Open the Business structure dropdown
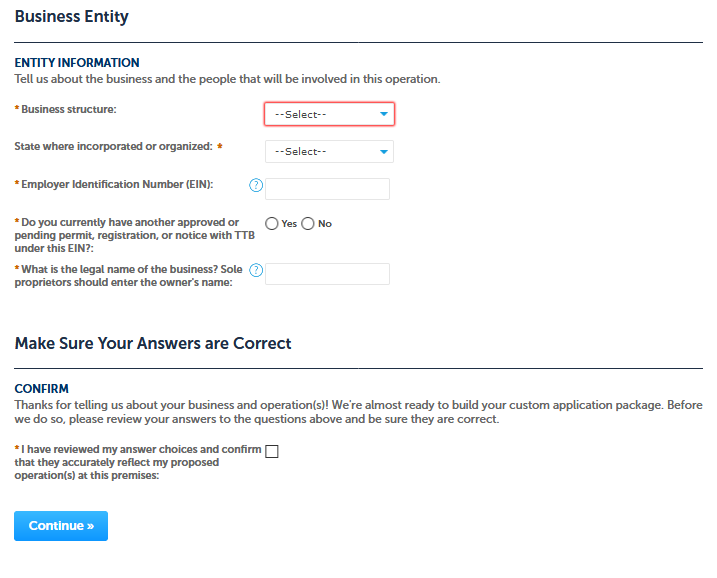 [329, 114]
